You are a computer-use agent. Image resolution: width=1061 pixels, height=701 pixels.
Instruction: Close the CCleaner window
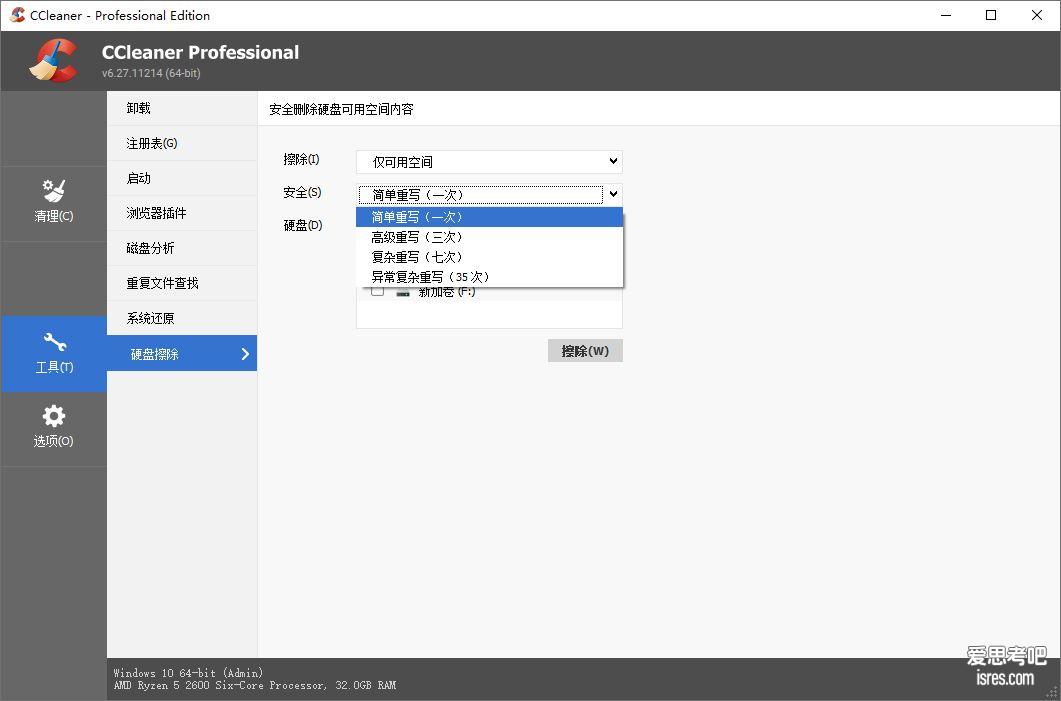(1037, 15)
